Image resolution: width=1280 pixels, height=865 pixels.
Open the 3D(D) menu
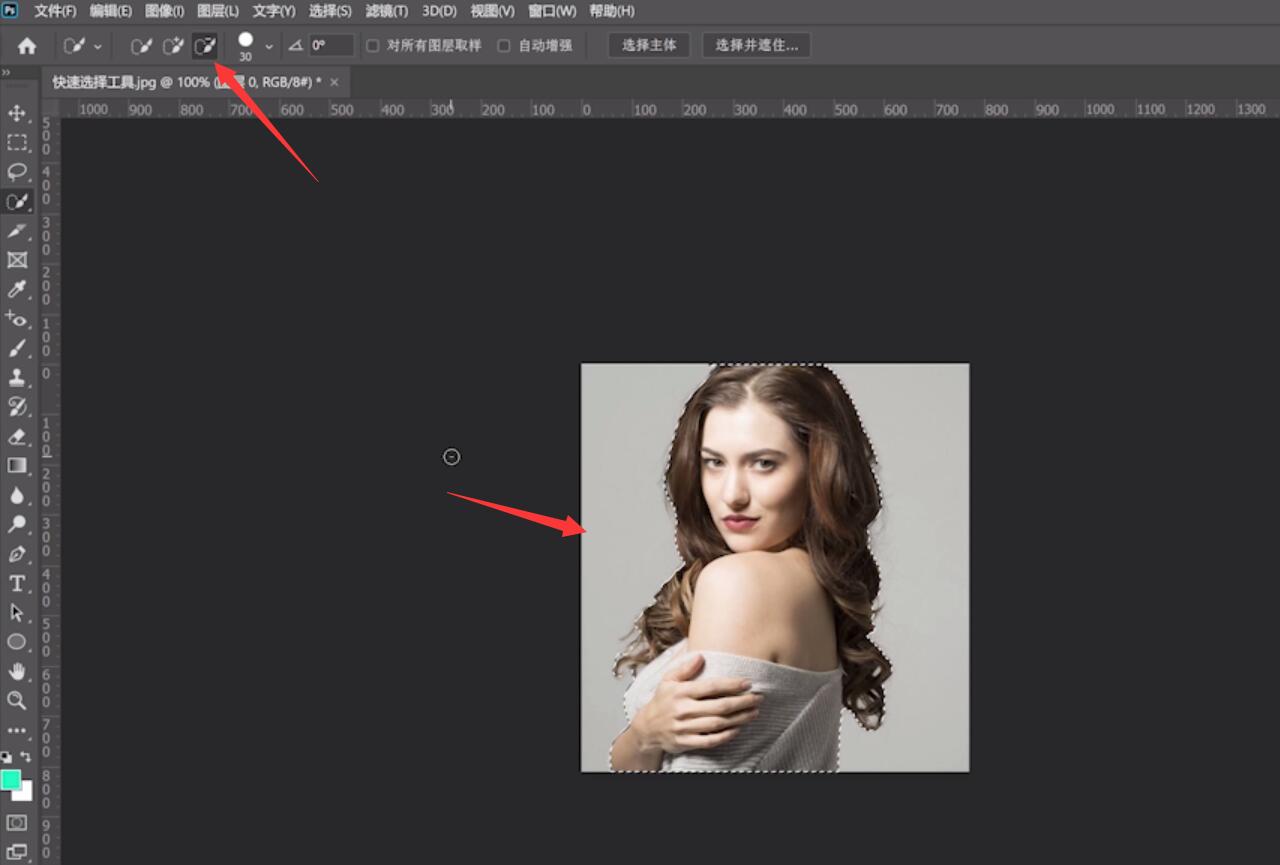439,11
